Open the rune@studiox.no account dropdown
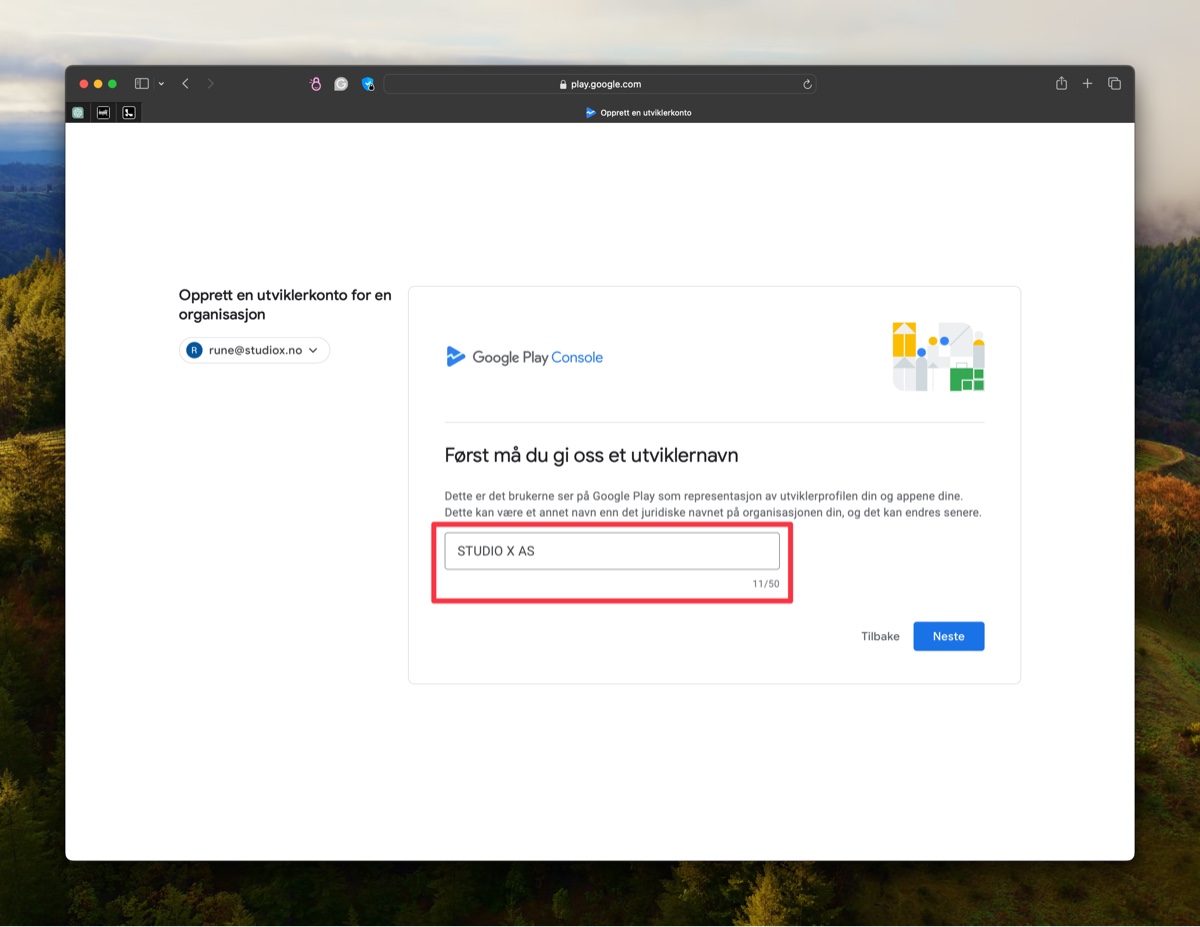The image size is (1200, 927). coord(254,350)
